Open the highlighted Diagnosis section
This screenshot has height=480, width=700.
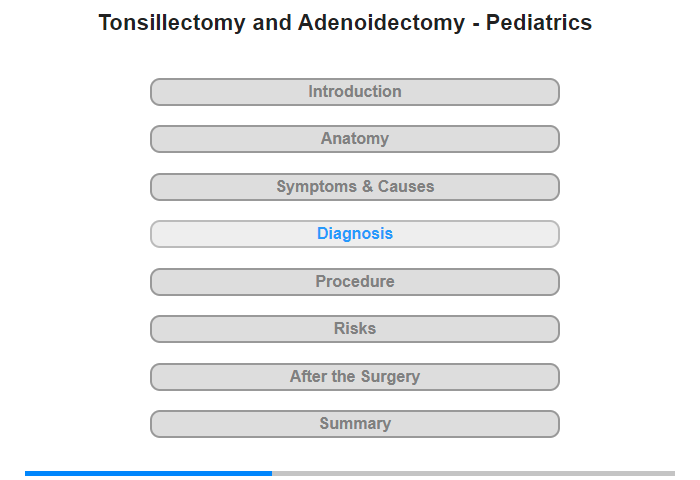(354, 234)
